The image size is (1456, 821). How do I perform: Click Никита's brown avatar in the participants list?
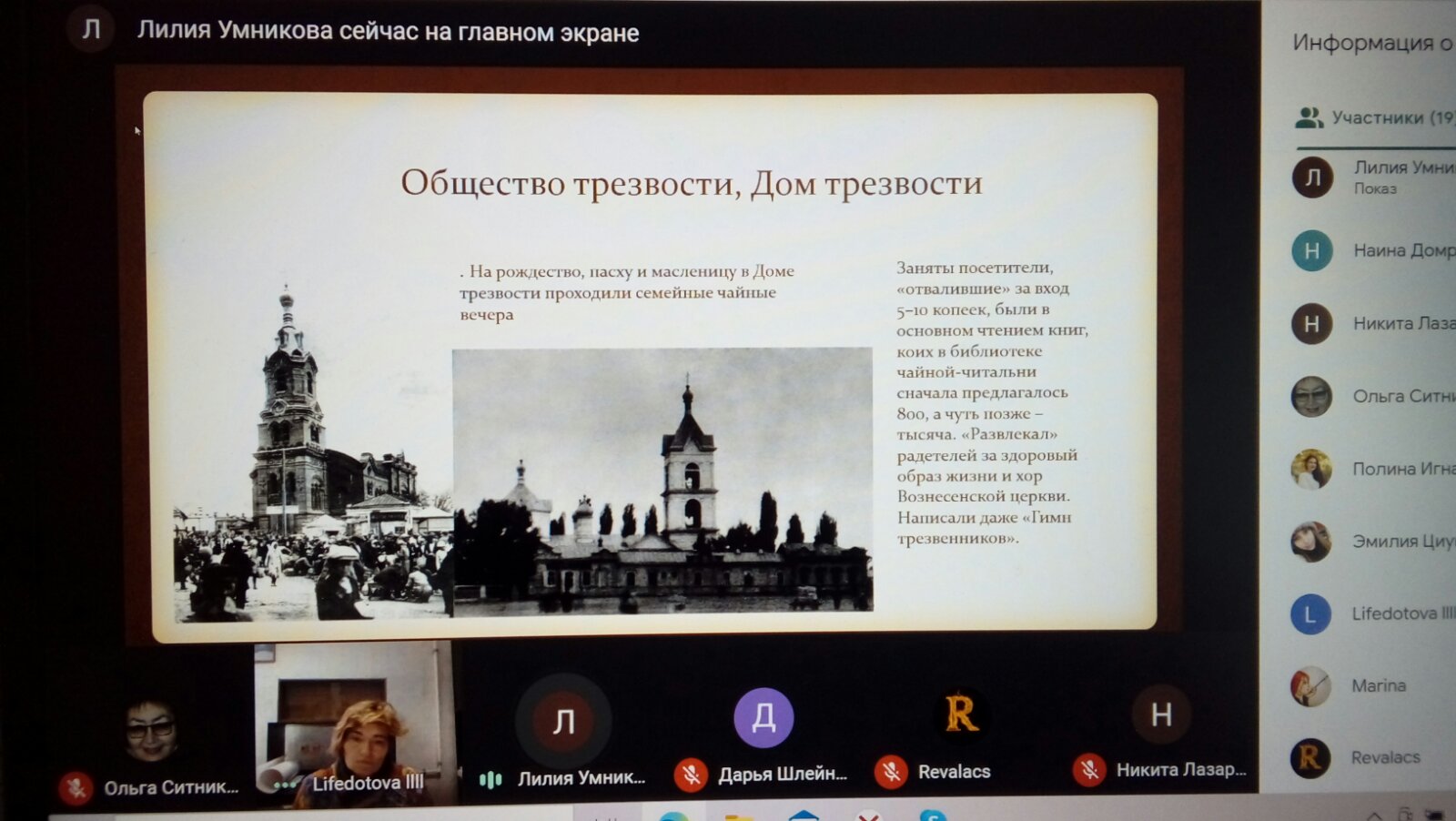(1312, 323)
